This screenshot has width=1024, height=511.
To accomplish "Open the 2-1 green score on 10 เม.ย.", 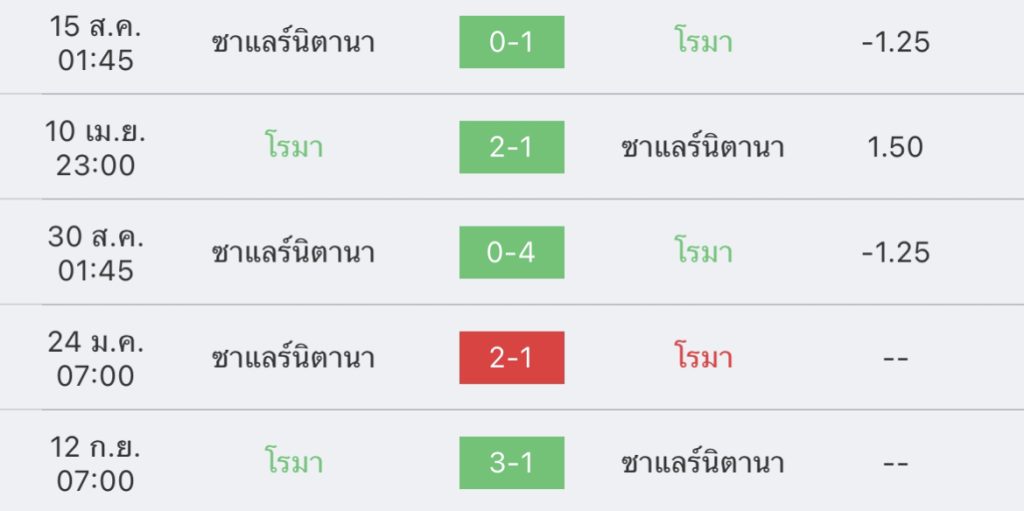I will coord(511,147).
